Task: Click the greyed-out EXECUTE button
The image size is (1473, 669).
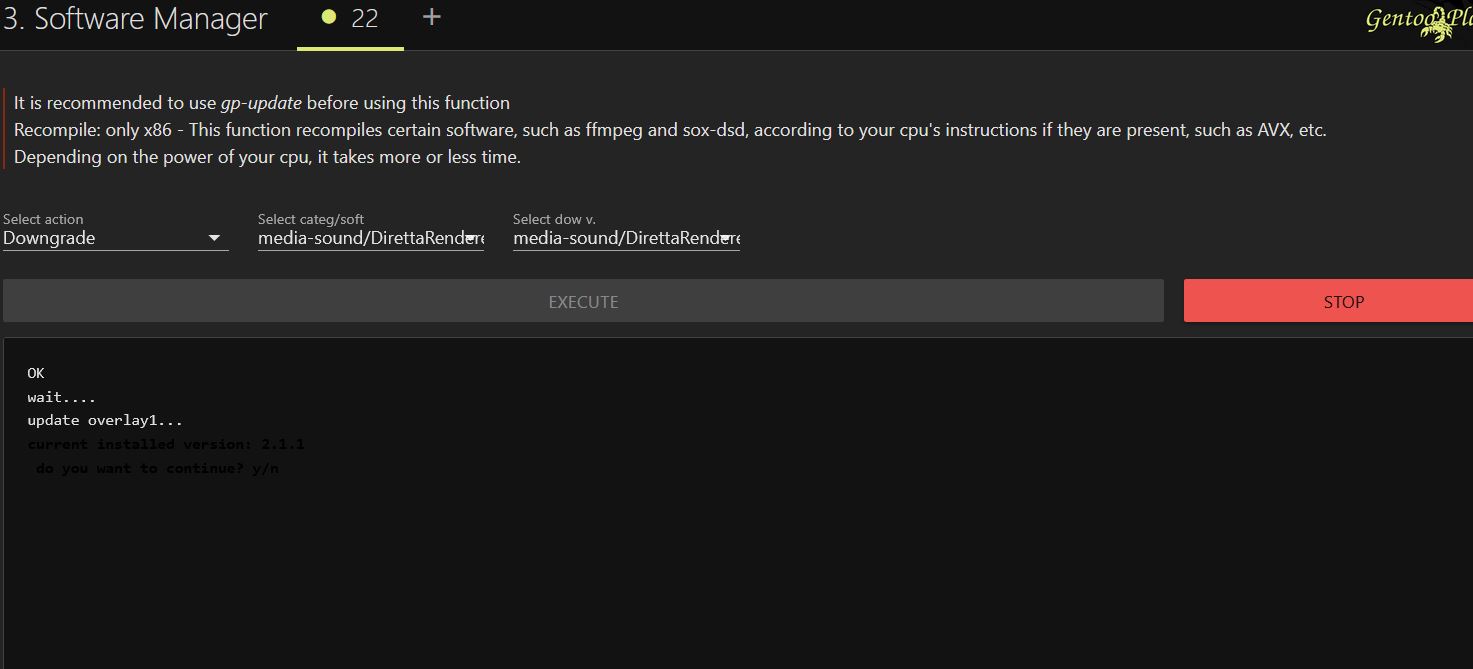Action: (x=583, y=301)
